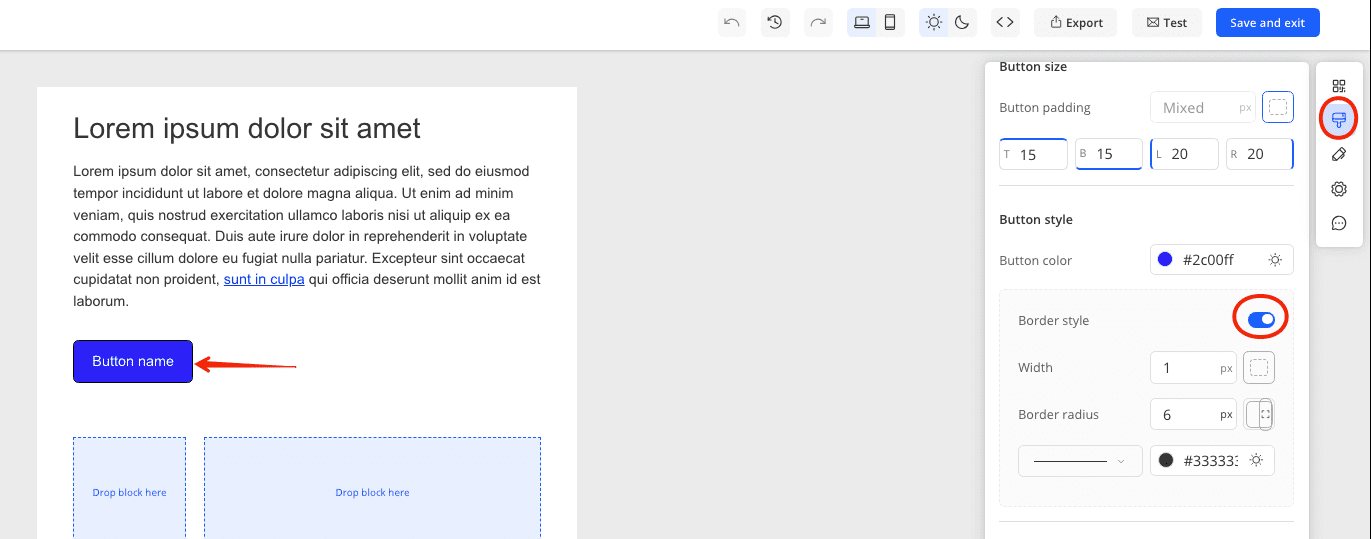The height and width of the screenshot is (539, 1371).
Task: Open the chat bubble sidebar icon
Action: click(1339, 223)
